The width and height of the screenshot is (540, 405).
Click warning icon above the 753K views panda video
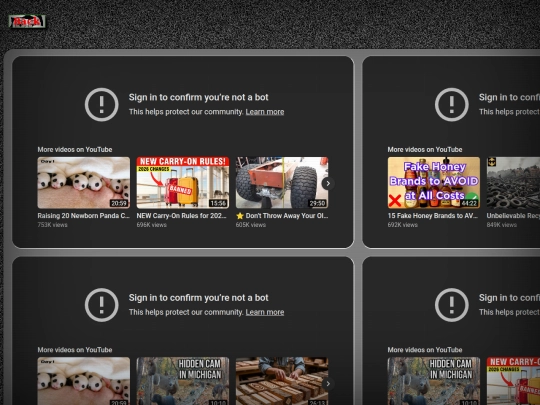click(102, 104)
